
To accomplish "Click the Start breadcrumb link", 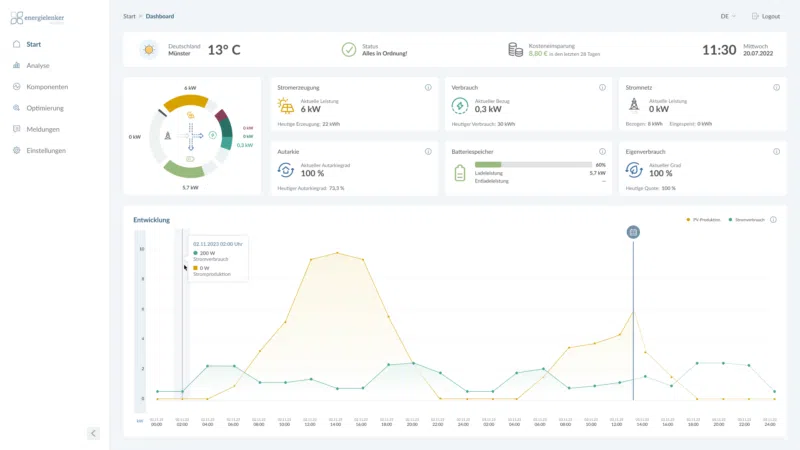I will click(129, 16).
